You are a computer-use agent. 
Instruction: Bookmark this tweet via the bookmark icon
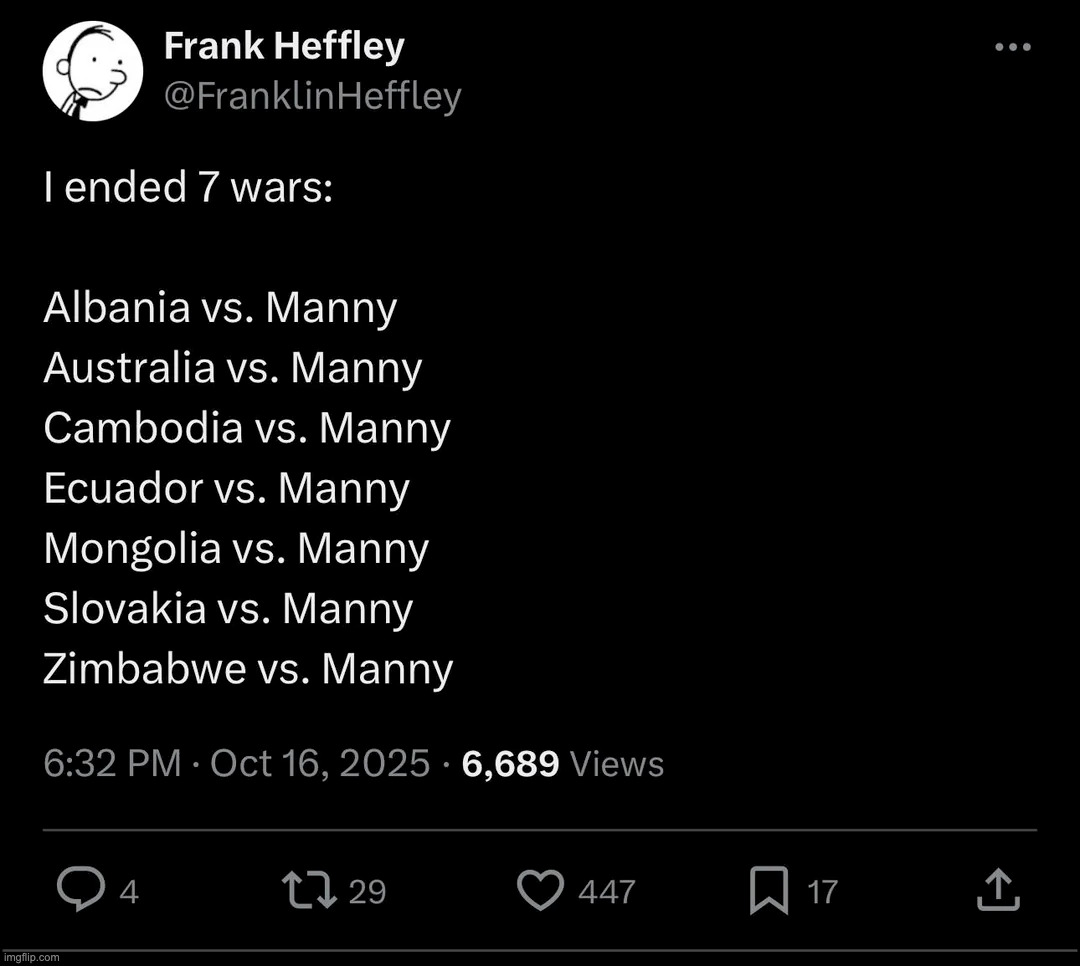coord(768,890)
